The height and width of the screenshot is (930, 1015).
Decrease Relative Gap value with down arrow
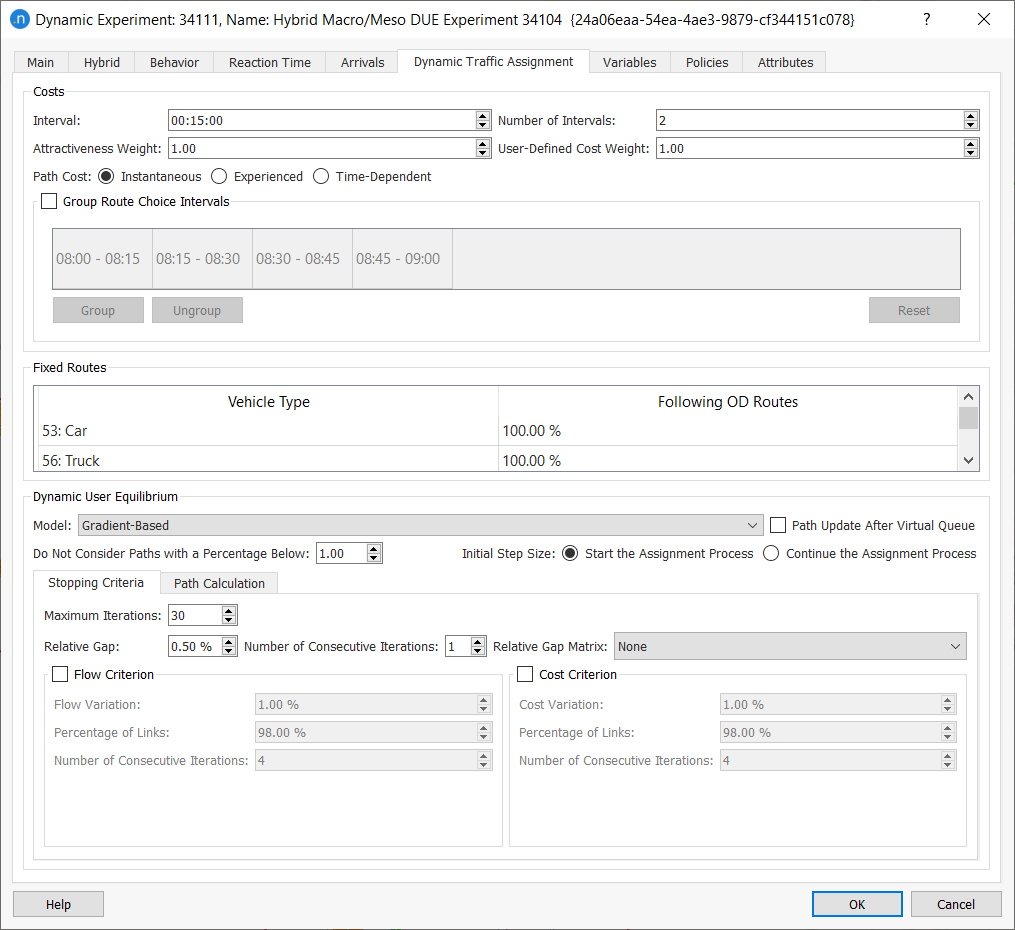point(229,651)
